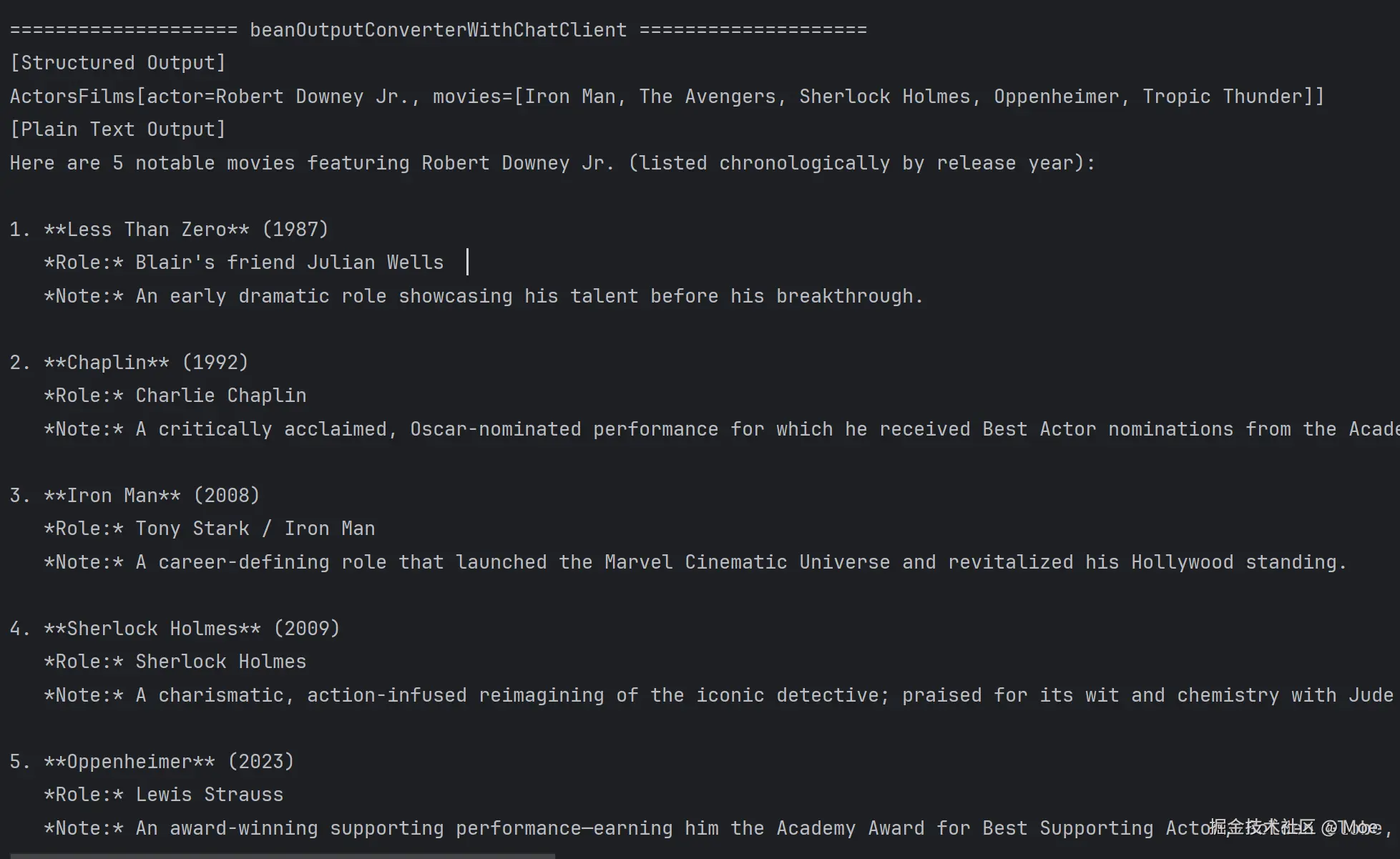Click the beanOutputConverterWithChatClient header text
Viewport: 1400px width, 859px height.
[x=438, y=30]
